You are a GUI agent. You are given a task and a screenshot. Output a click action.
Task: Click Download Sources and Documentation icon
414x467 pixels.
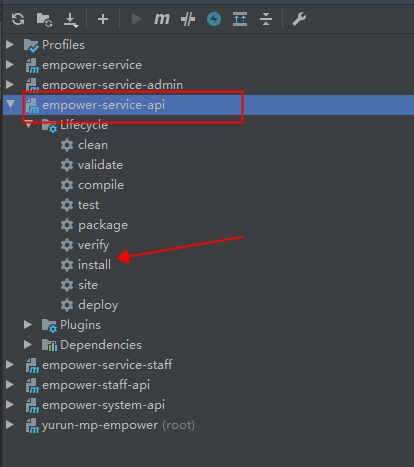coord(71,20)
